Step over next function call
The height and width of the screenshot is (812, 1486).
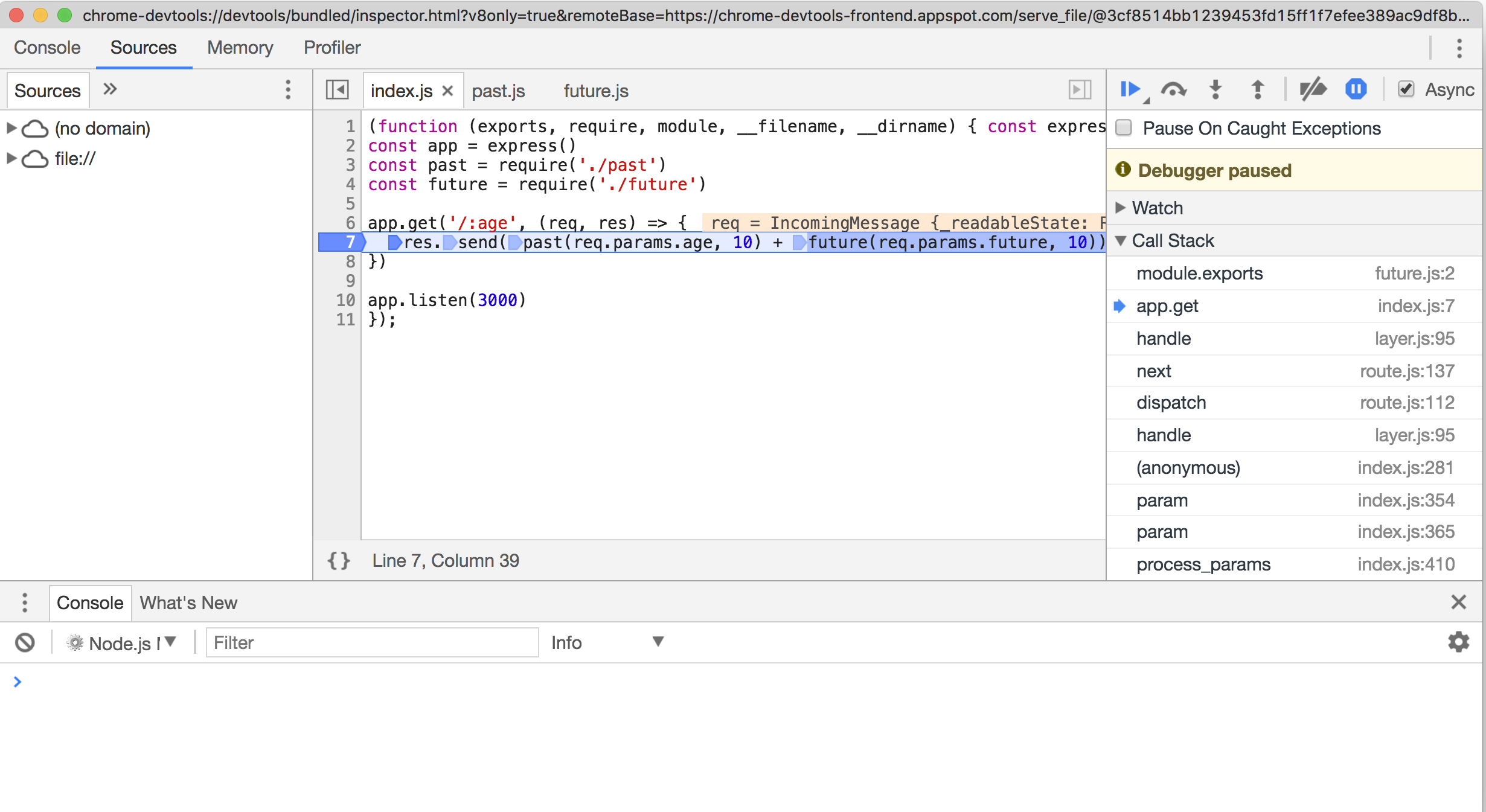click(1174, 90)
